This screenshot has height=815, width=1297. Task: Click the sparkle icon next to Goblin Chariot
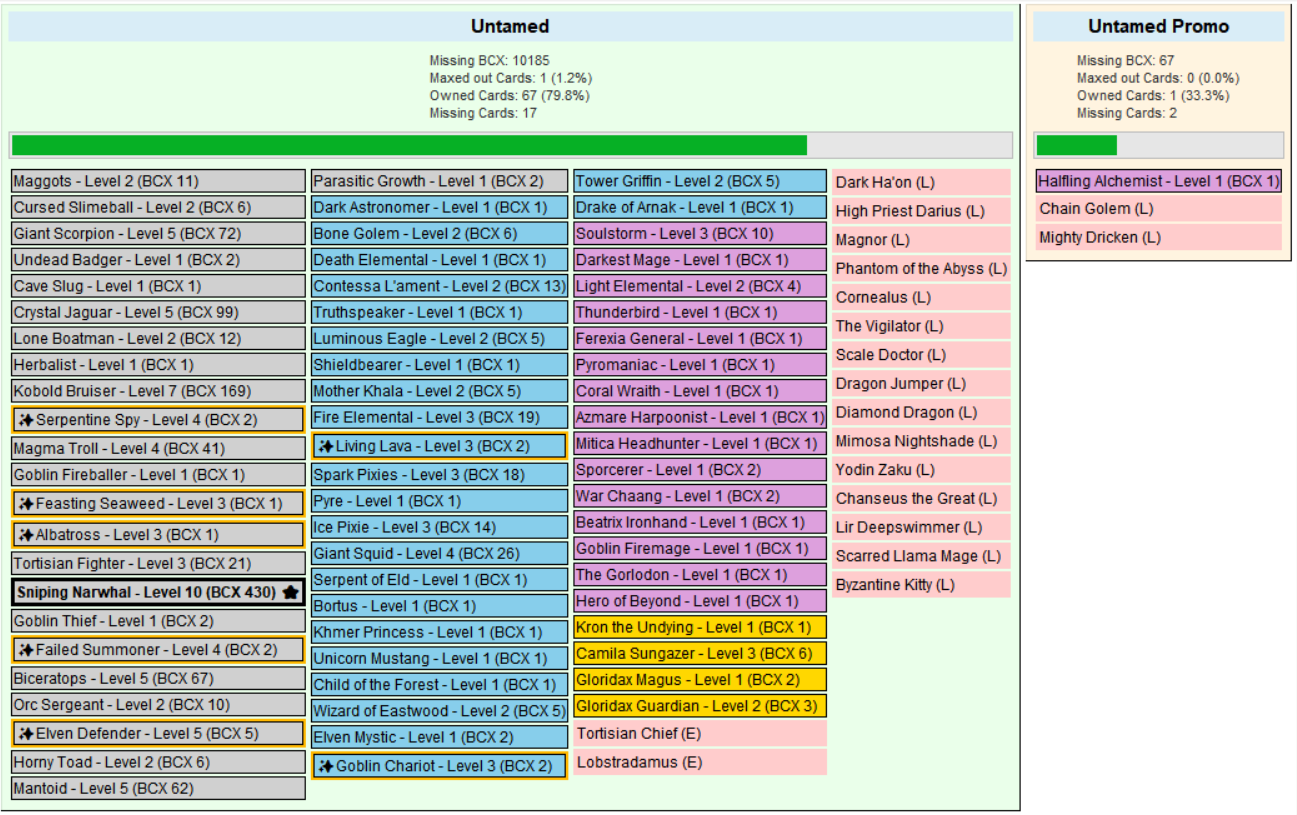pyautogui.click(x=326, y=767)
